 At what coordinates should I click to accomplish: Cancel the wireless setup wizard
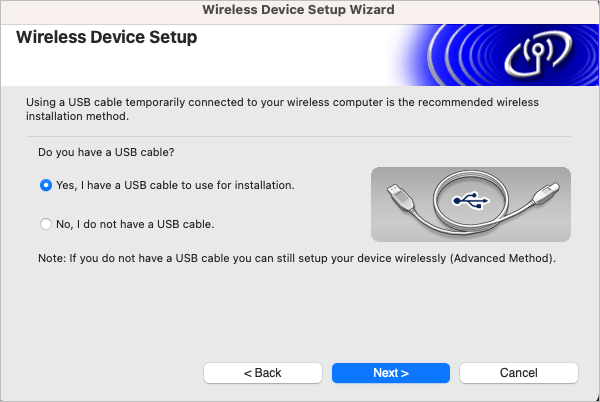point(519,373)
